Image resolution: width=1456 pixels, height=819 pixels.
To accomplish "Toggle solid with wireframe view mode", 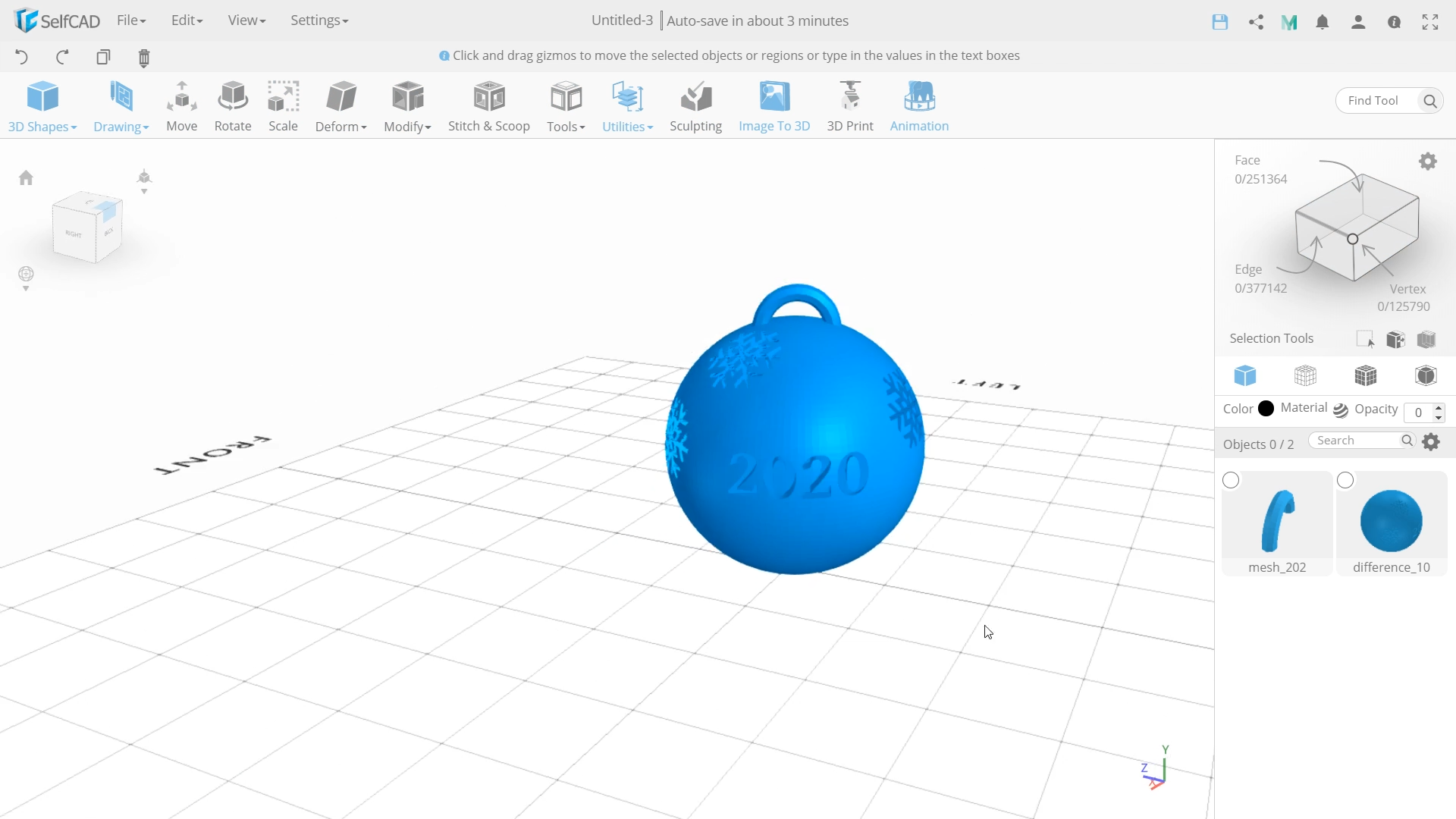I will pos(1366,375).
